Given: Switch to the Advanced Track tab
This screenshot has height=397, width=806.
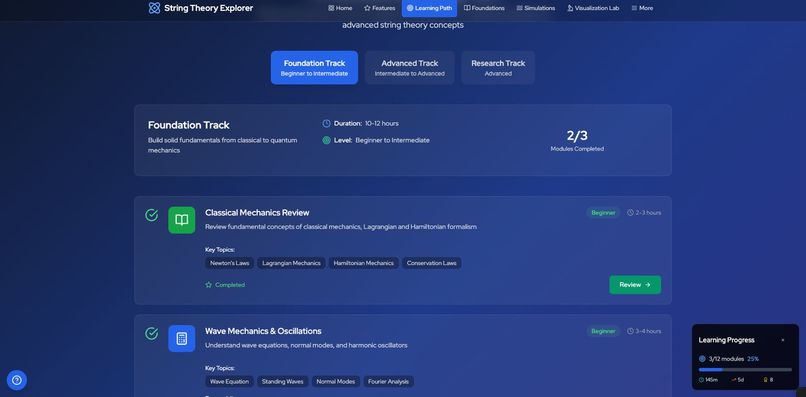Looking at the screenshot, I should (x=410, y=67).
